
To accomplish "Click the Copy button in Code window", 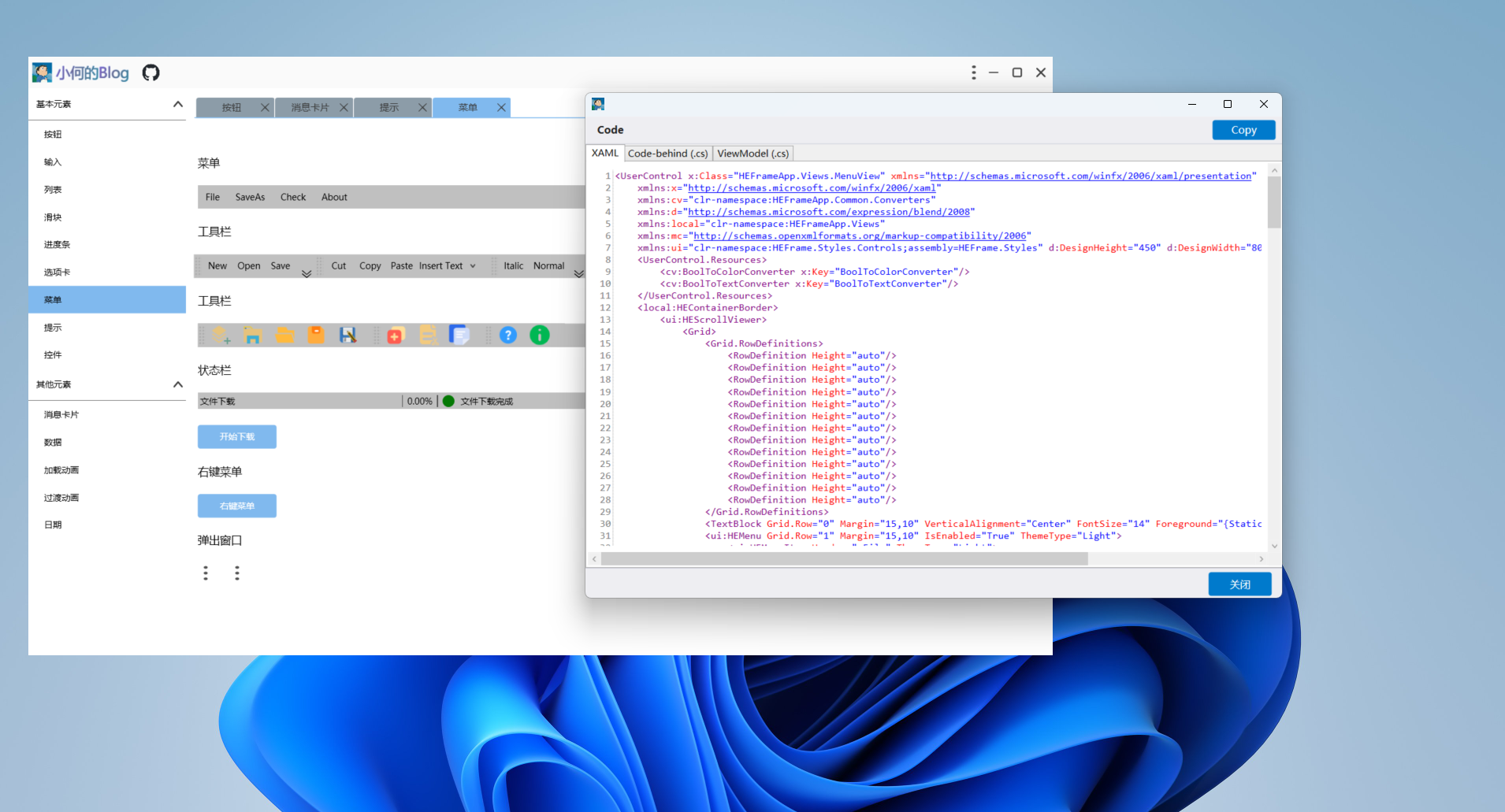I will 1243,130.
